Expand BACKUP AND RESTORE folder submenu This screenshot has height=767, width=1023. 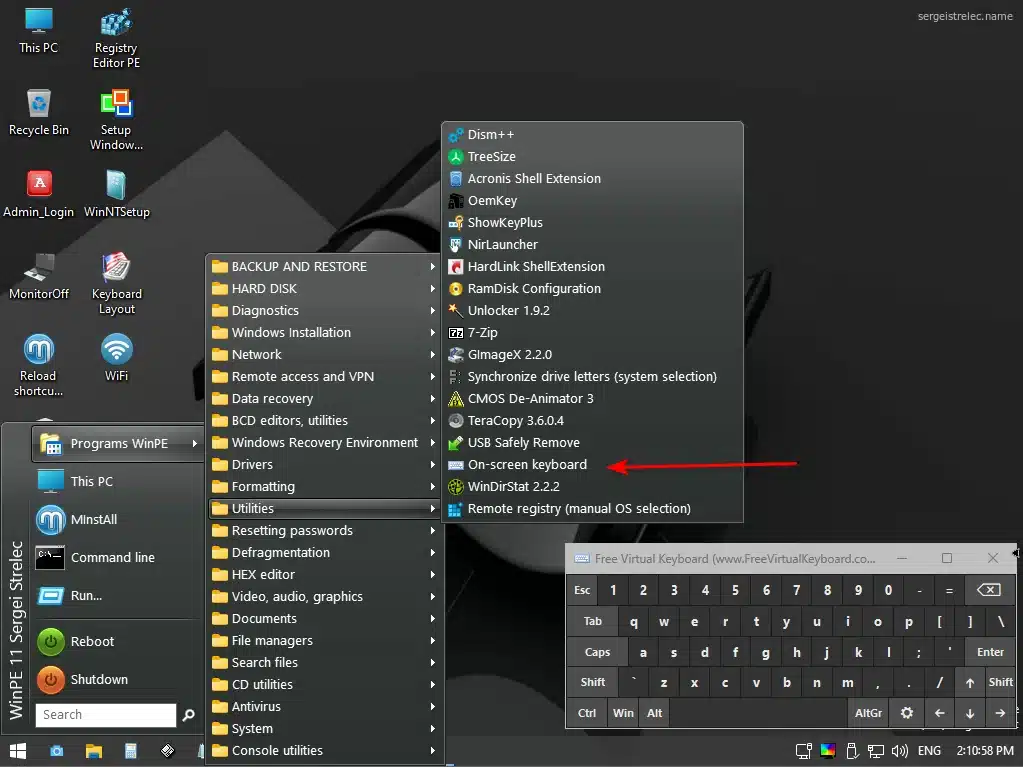point(324,267)
